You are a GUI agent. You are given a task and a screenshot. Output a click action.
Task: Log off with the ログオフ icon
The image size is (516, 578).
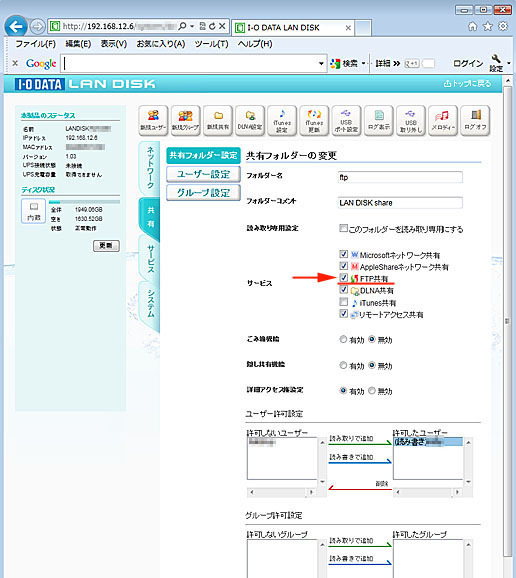[475, 121]
